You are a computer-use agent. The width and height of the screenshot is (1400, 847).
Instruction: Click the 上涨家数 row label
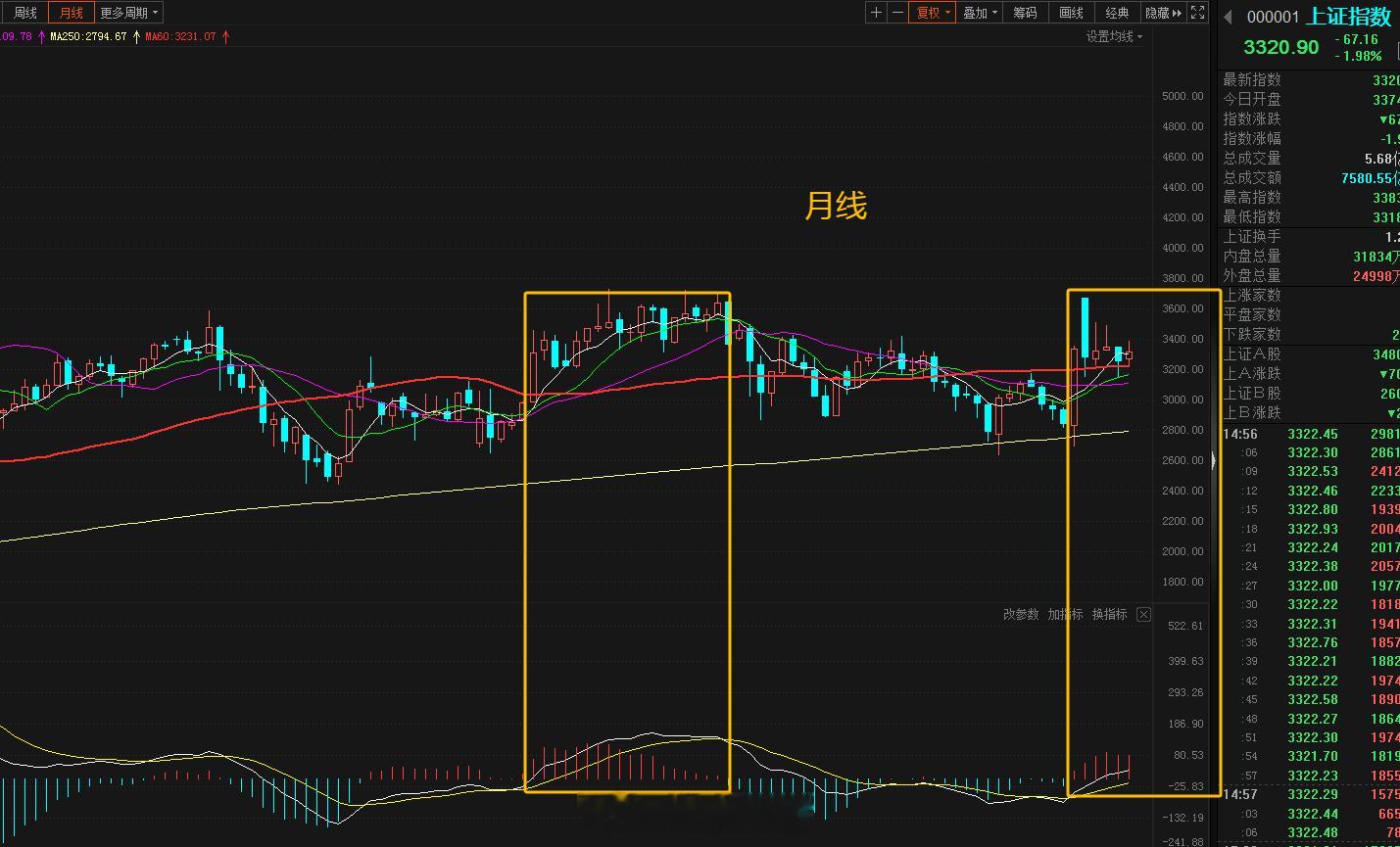point(1251,295)
